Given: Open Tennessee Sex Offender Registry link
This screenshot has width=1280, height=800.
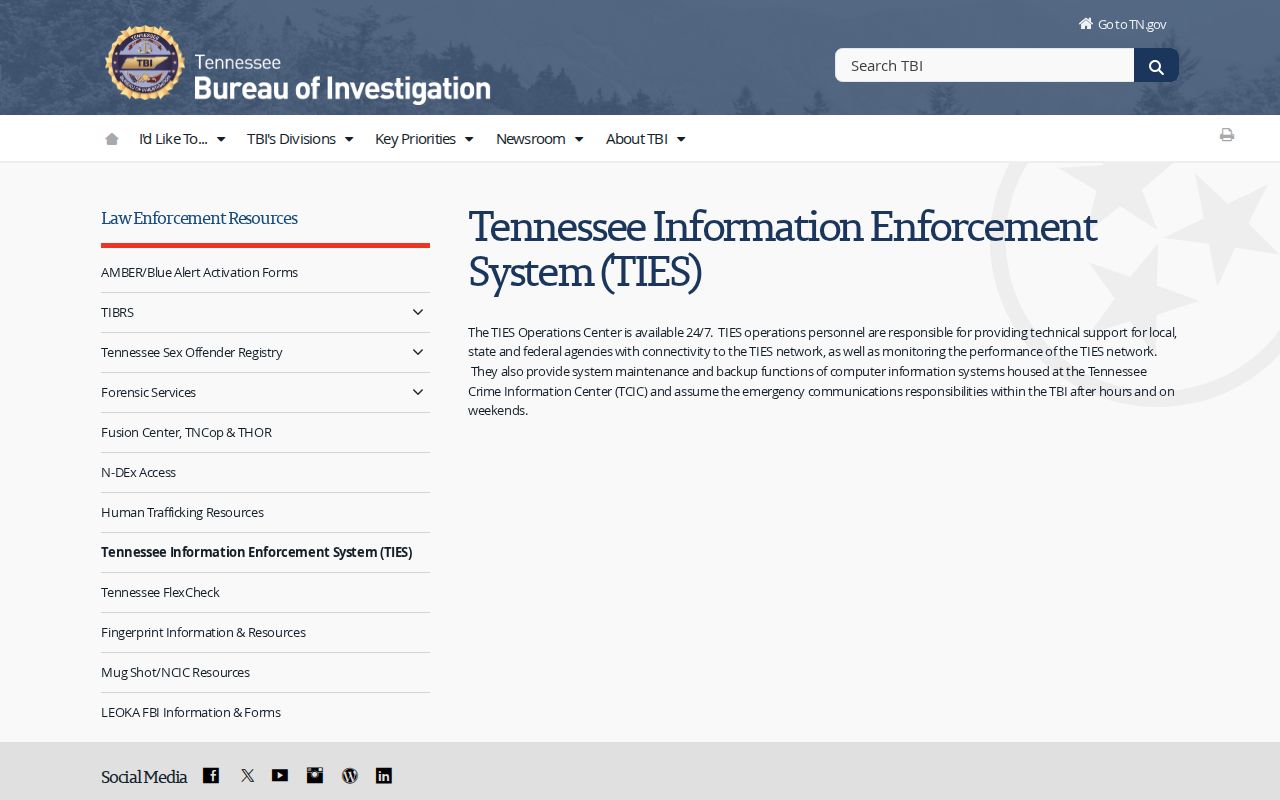Looking at the screenshot, I should [192, 352].
